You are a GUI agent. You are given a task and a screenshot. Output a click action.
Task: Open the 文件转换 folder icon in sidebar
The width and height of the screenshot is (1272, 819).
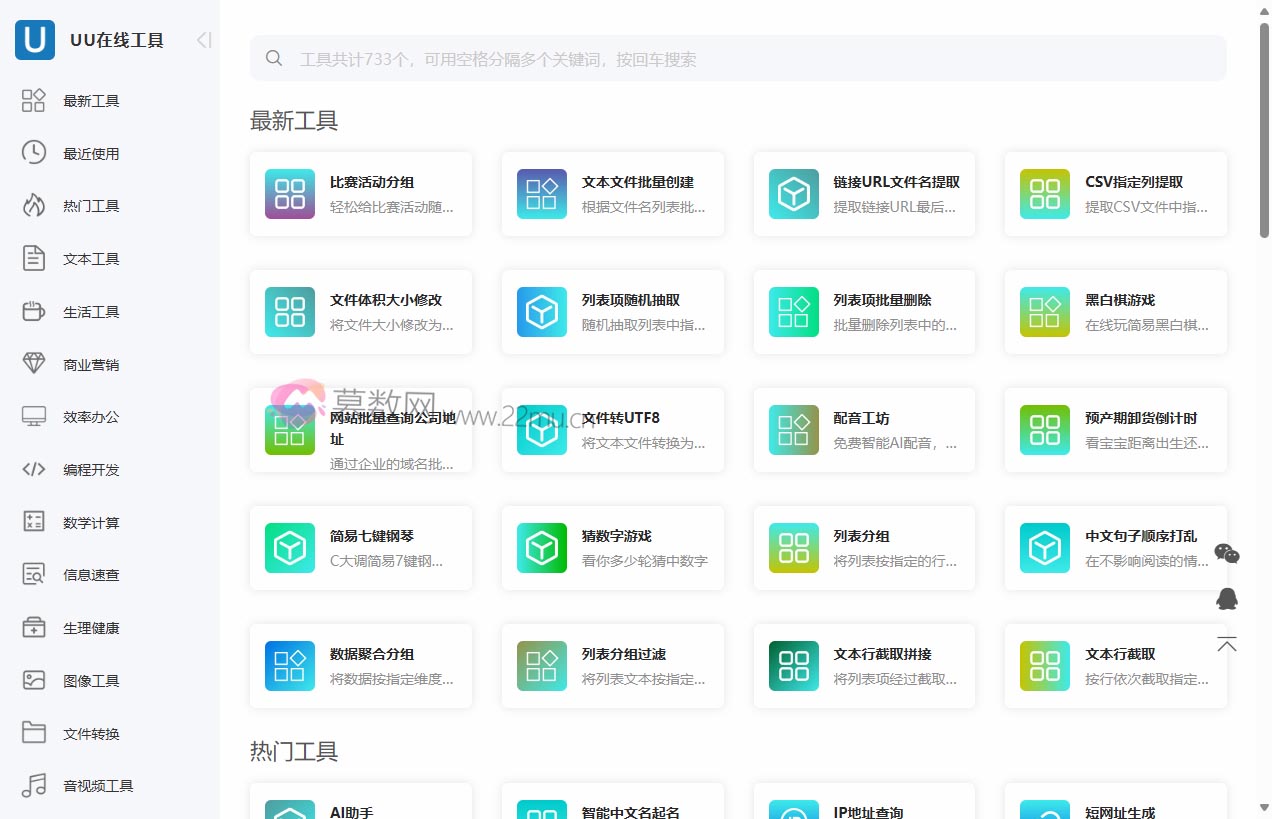33,733
